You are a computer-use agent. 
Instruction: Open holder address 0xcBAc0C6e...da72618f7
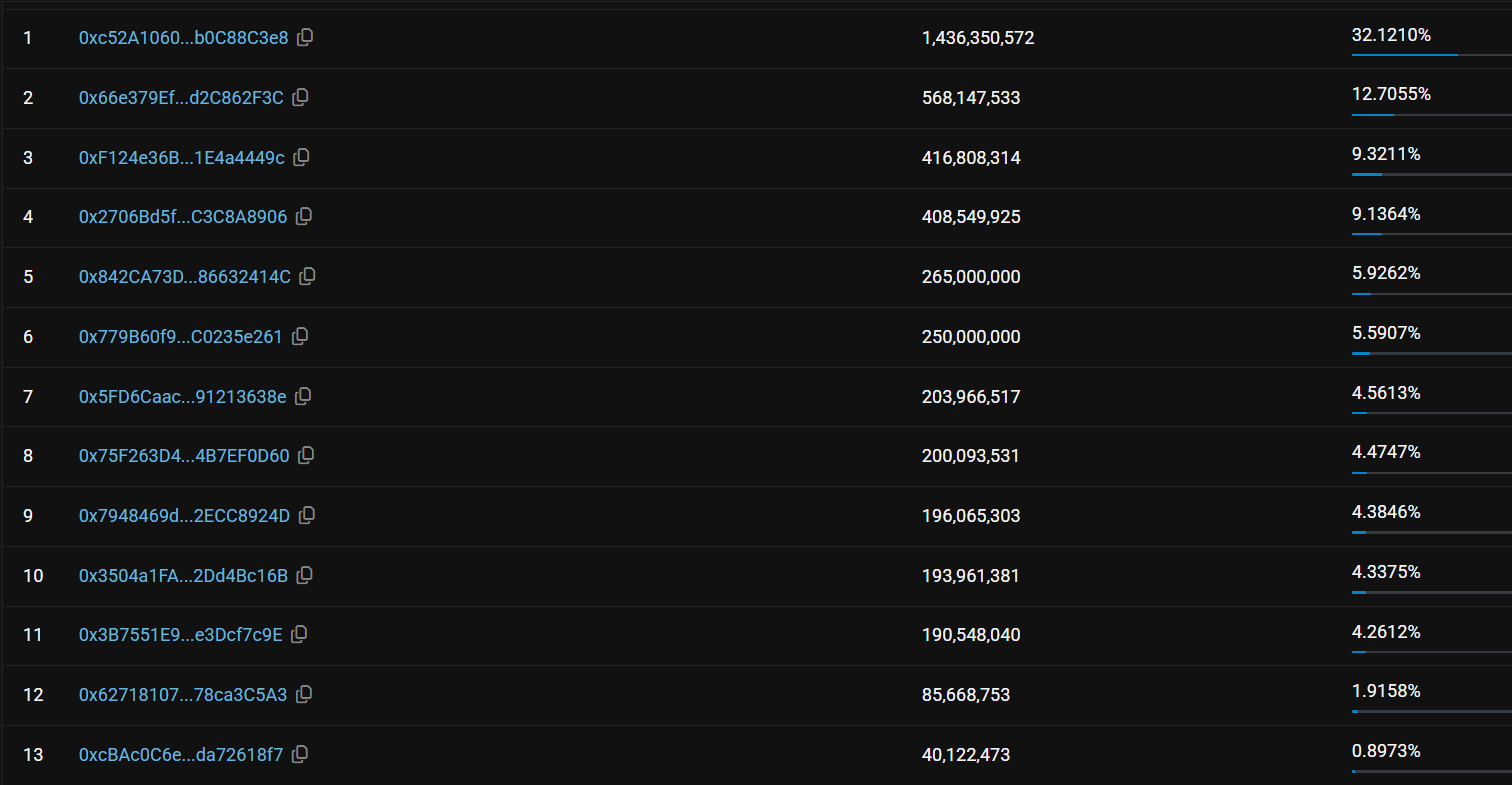[x=181, y=755]
